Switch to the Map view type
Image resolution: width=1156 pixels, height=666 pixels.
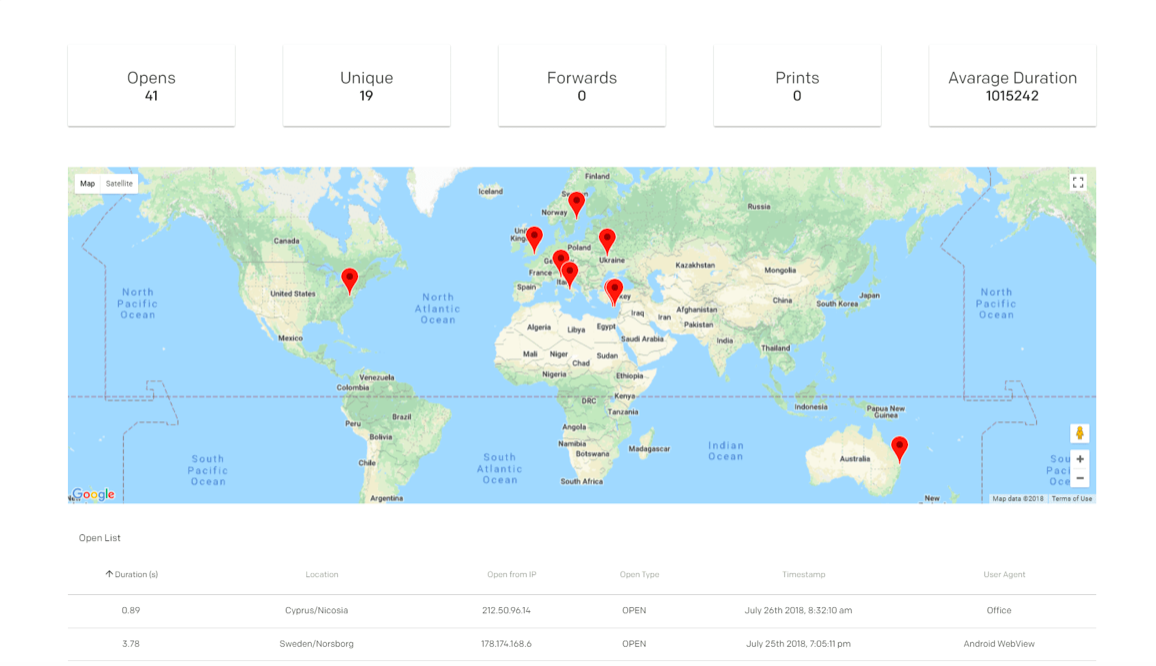click(88, 183)
